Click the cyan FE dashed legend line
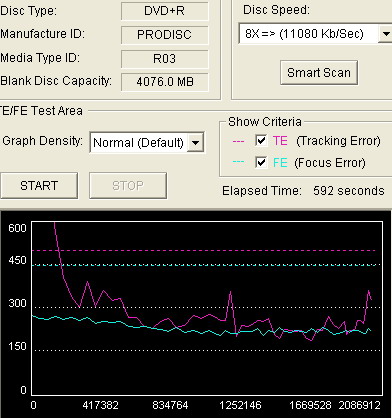The height and width of the screenshot is (418, 392). tap(238, 162)
